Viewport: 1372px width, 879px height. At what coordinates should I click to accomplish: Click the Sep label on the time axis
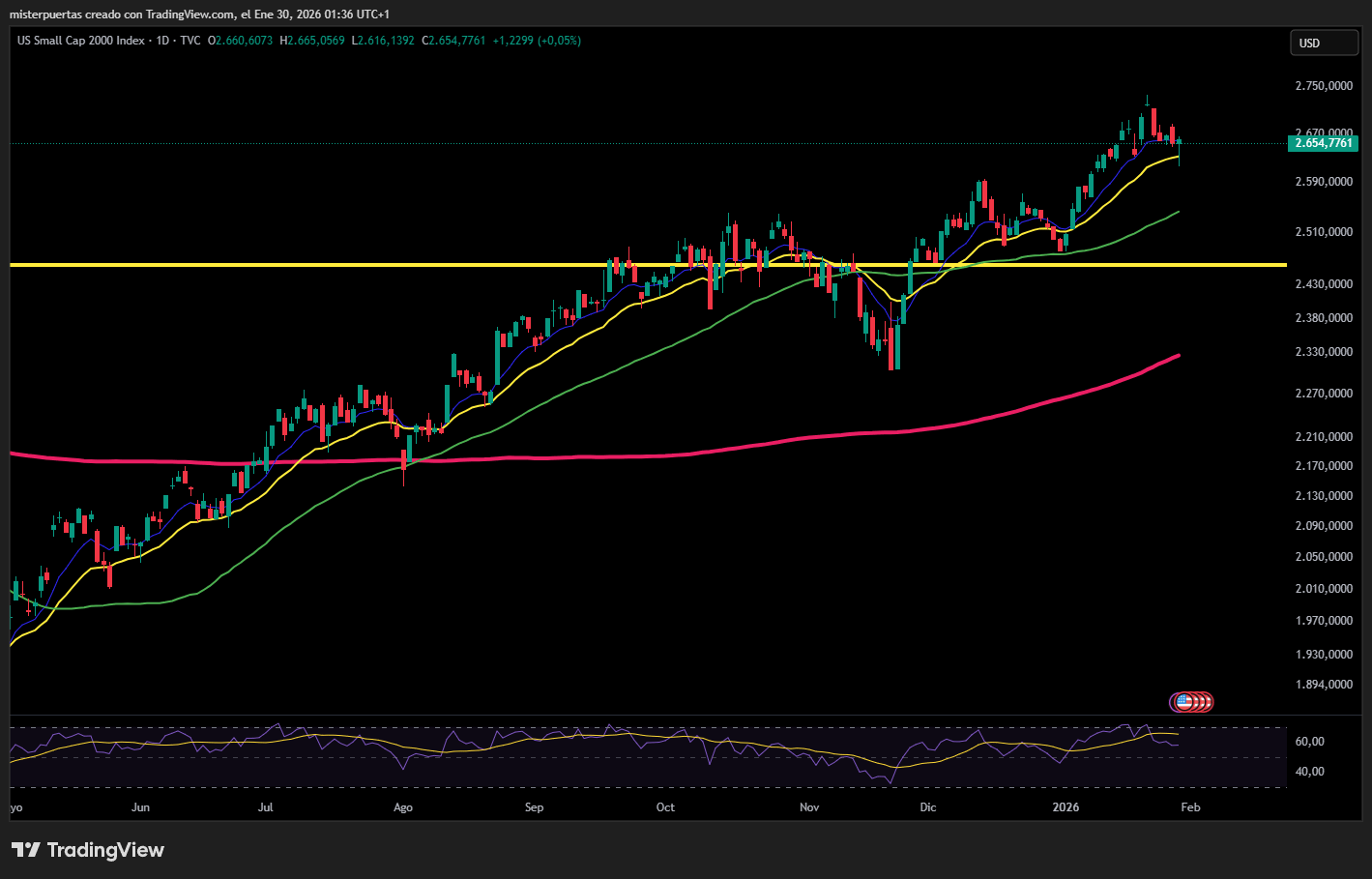(534, 807)
